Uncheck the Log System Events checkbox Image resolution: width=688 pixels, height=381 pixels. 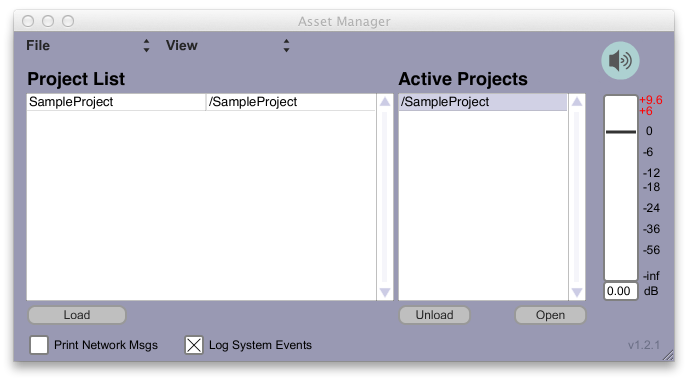coord(194,345)
